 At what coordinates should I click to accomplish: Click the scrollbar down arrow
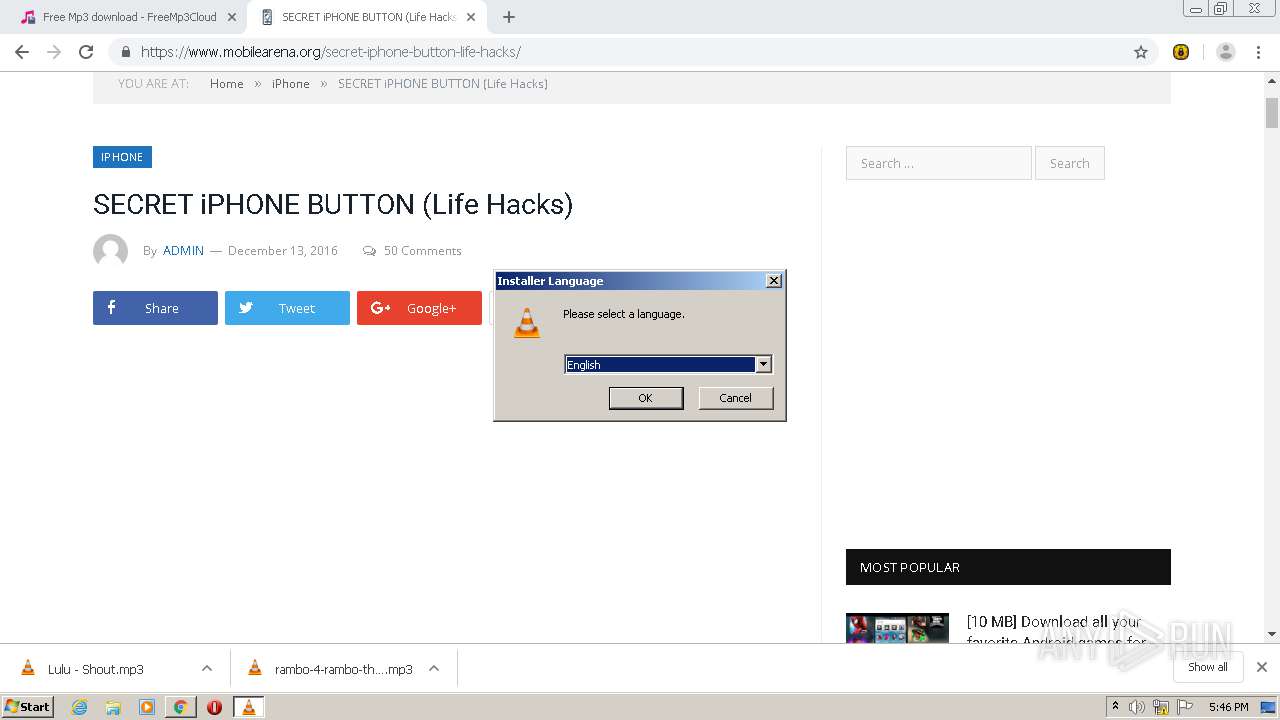click(1272, 634)
